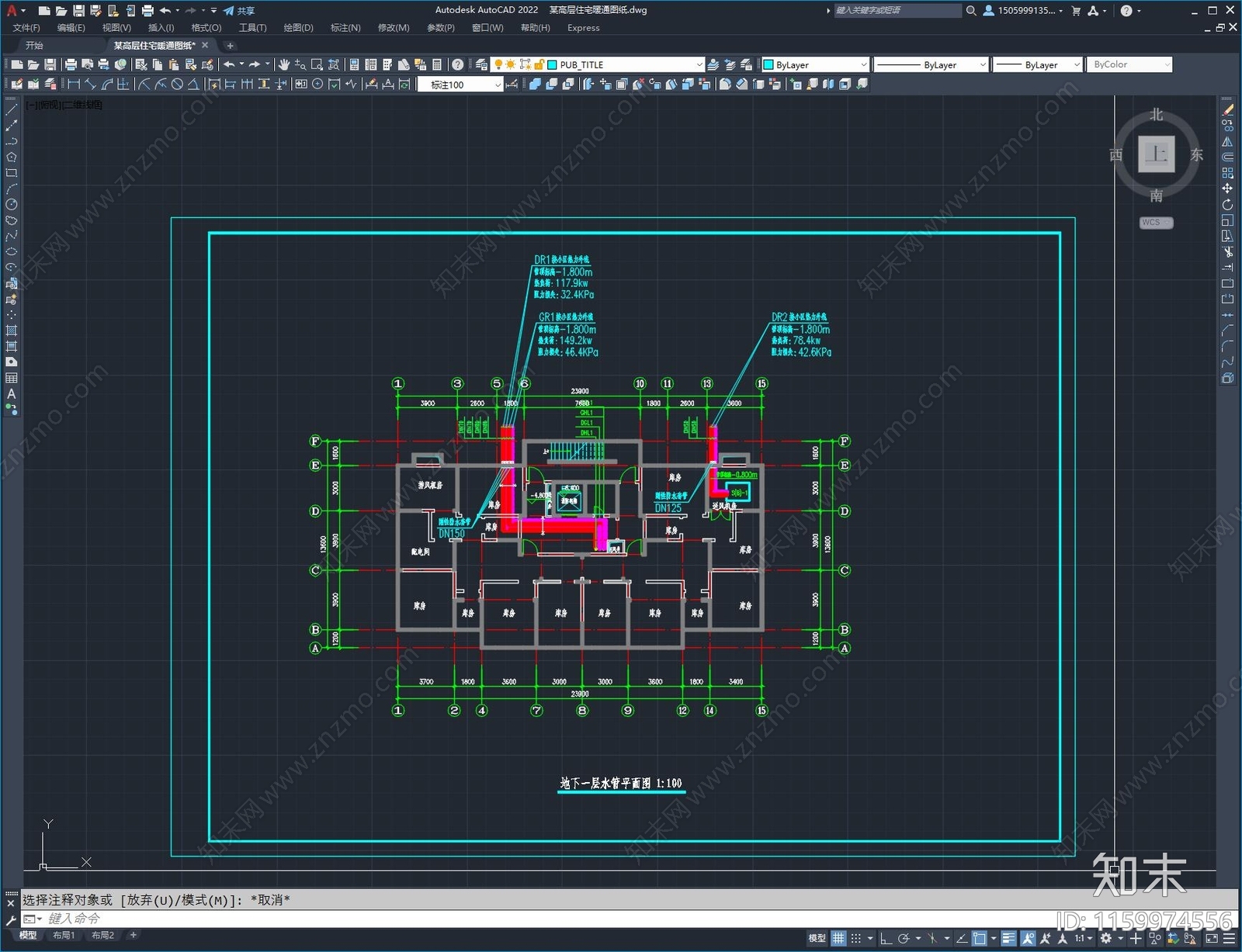Select the Multiline Text A tool

12,394
